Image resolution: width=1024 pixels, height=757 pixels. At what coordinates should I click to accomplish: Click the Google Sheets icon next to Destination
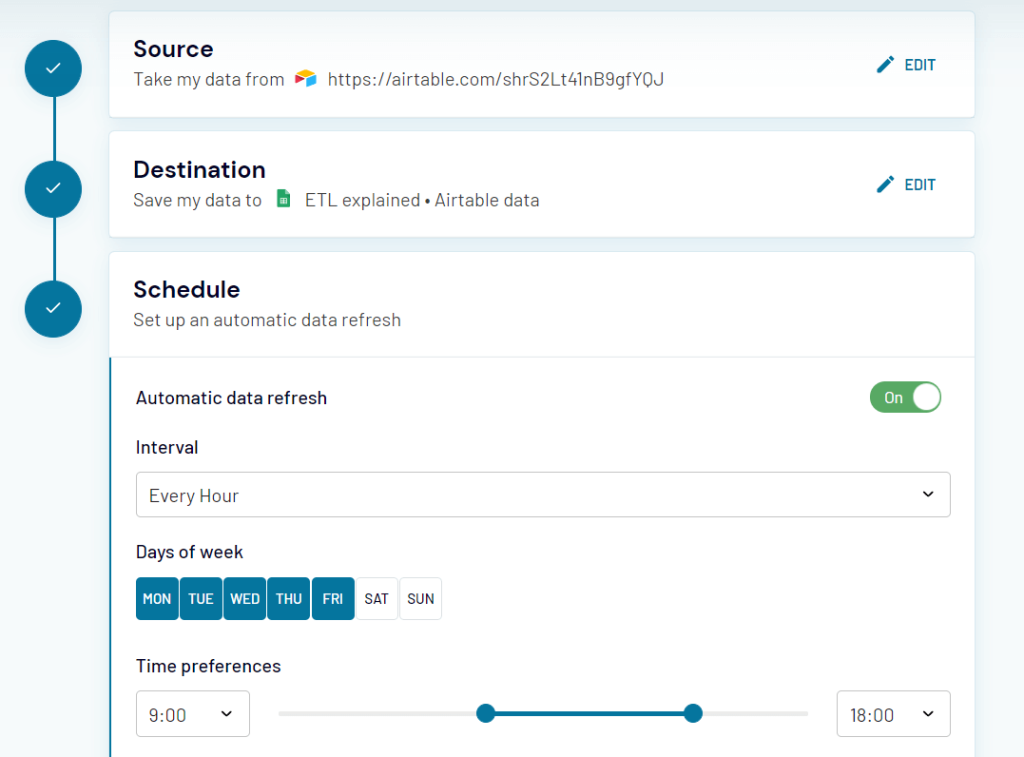tap(283, 199)
